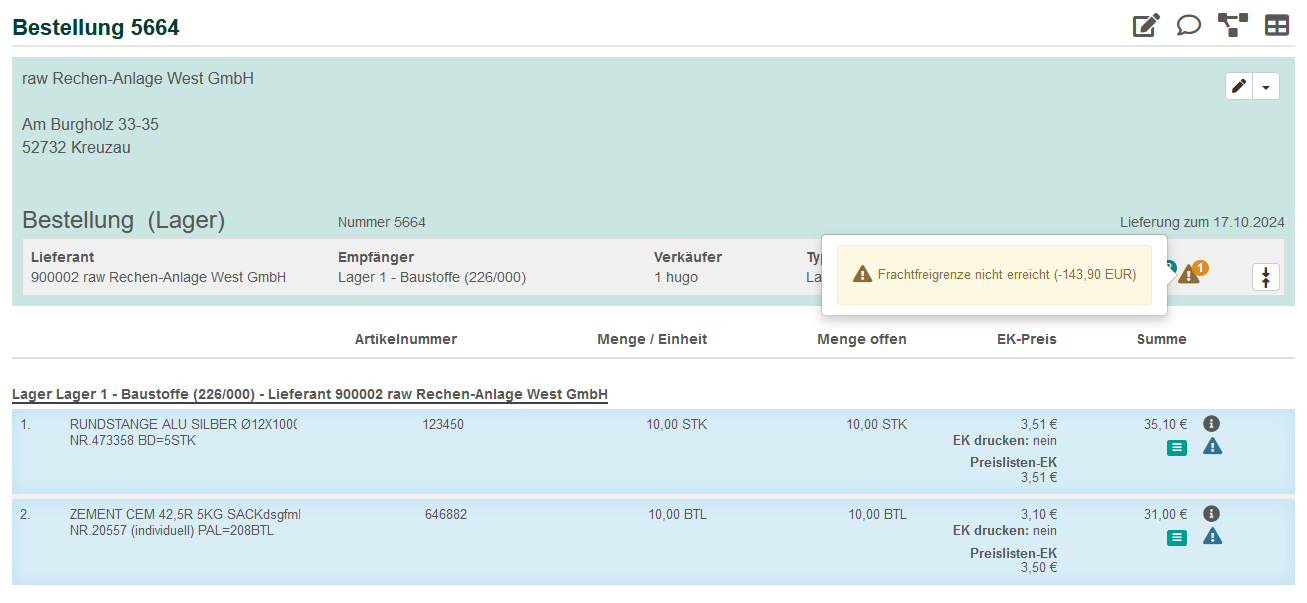Switch to table layout view icon
The height and width of the screenshot is (603, 1307).
[1277, 26]
